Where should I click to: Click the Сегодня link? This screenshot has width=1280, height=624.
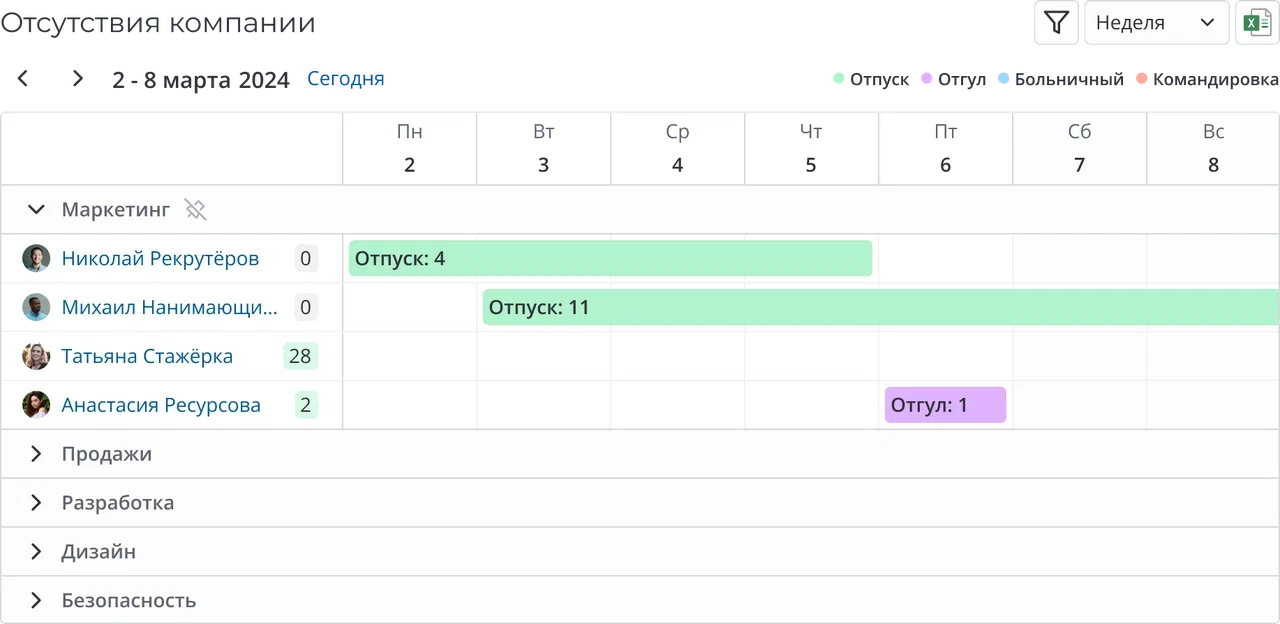[x=345, y=79]
